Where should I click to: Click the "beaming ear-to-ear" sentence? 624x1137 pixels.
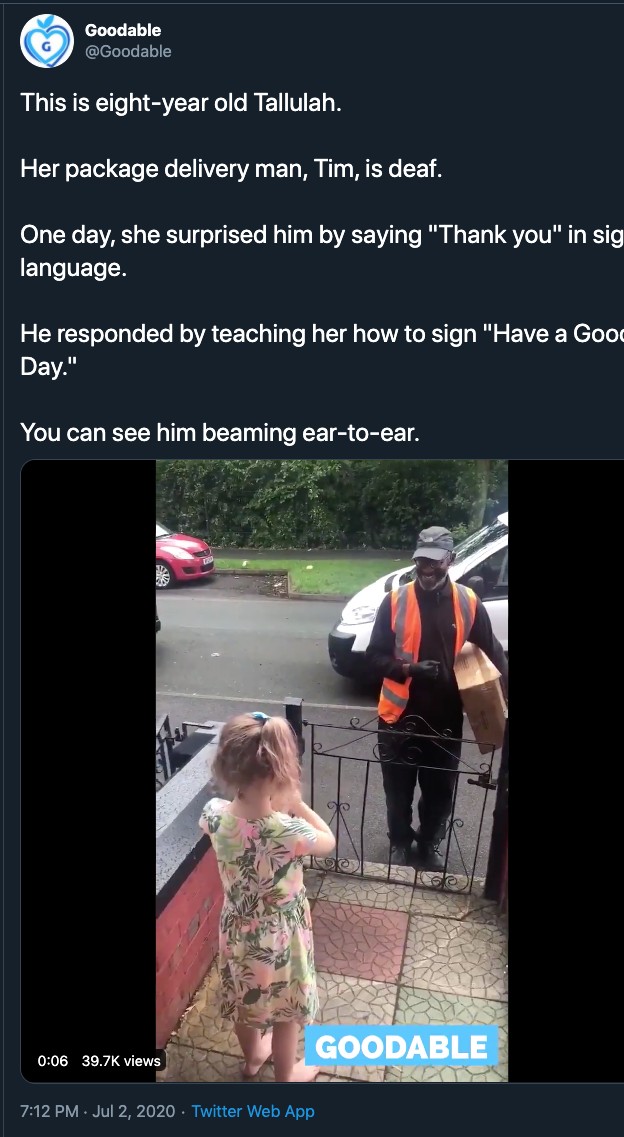220,433
